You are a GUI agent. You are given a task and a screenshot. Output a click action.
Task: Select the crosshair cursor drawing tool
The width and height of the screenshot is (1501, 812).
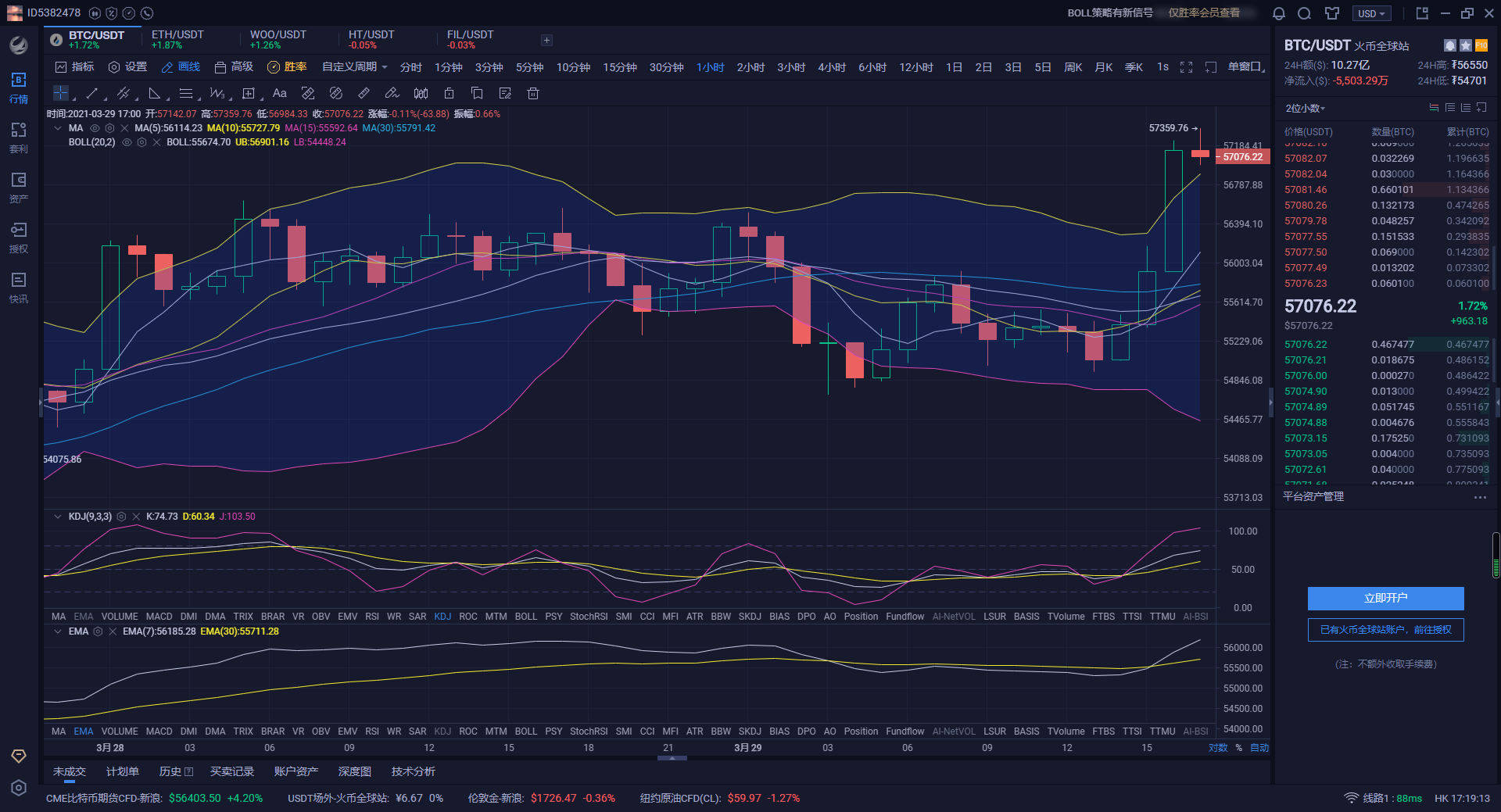60,93
